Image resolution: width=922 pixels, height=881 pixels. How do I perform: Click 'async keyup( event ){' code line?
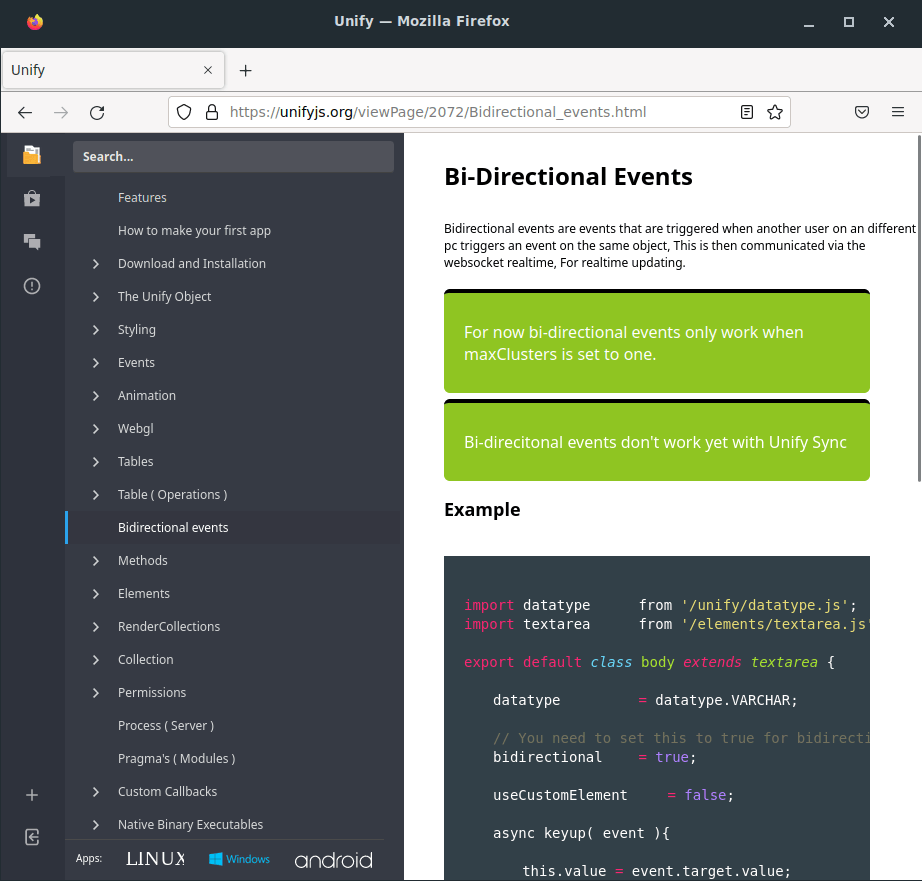[581, 833]
